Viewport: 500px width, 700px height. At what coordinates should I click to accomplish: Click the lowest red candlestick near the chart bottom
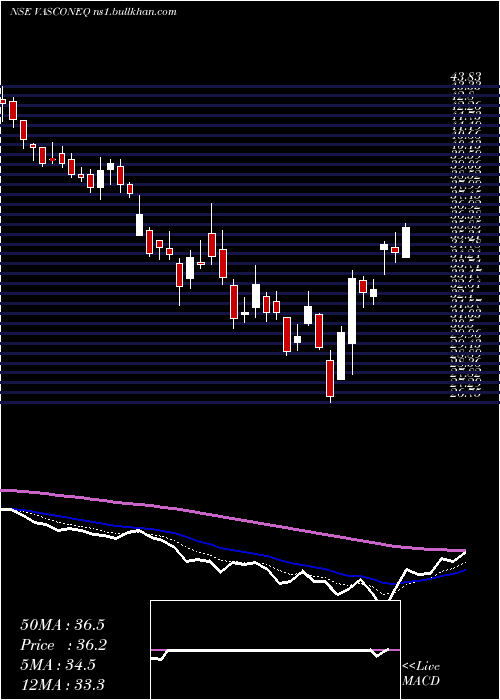330,379
